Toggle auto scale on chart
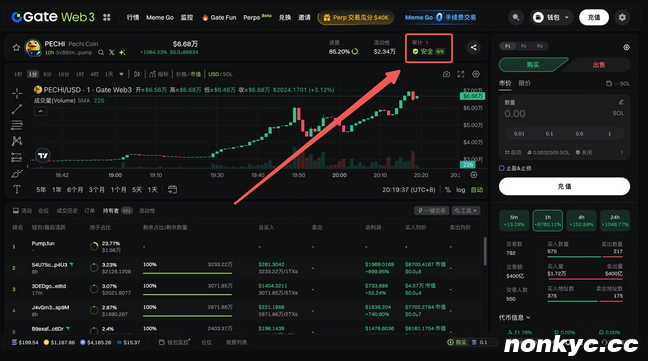Viewport: 648px width, 361px height. (x=477, y=190)
